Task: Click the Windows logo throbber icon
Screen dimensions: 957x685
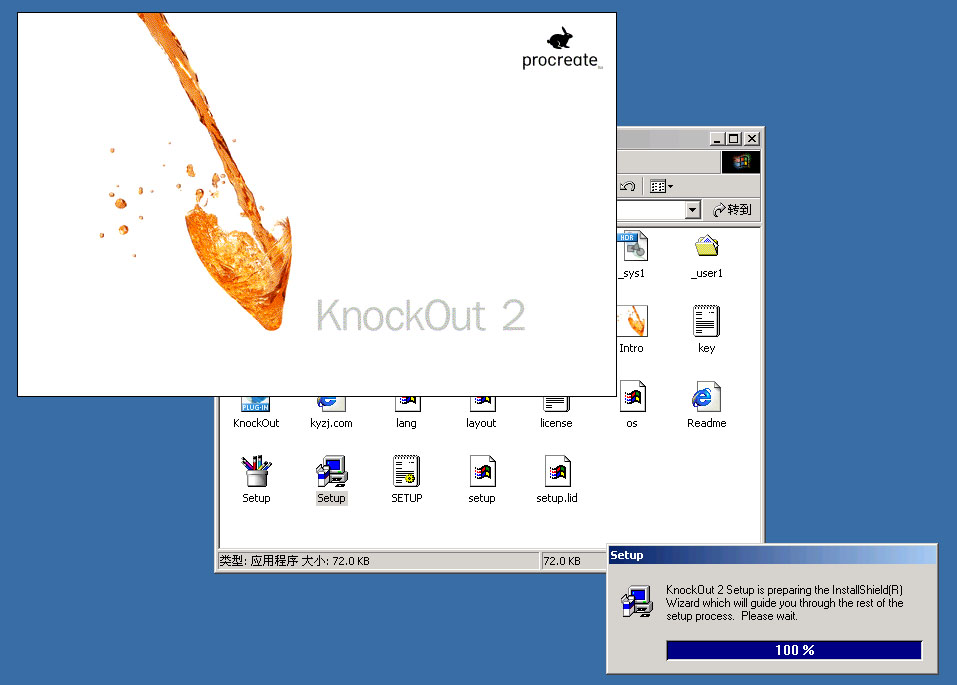Action: tap(741, 162)
